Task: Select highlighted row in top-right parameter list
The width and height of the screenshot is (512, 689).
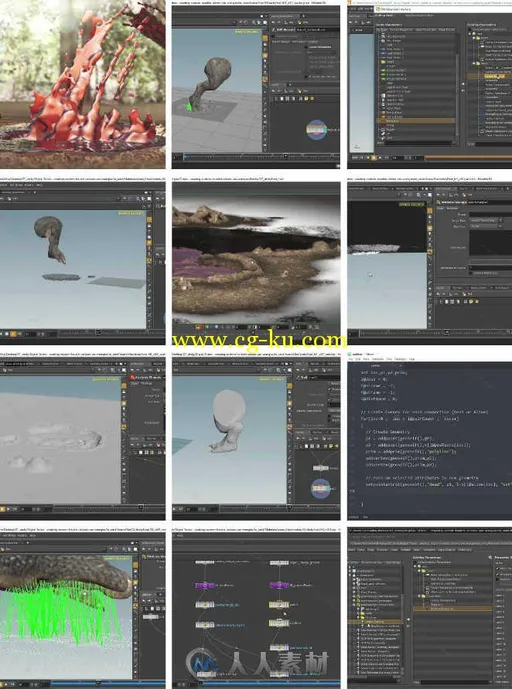Action: pos(416,120)
